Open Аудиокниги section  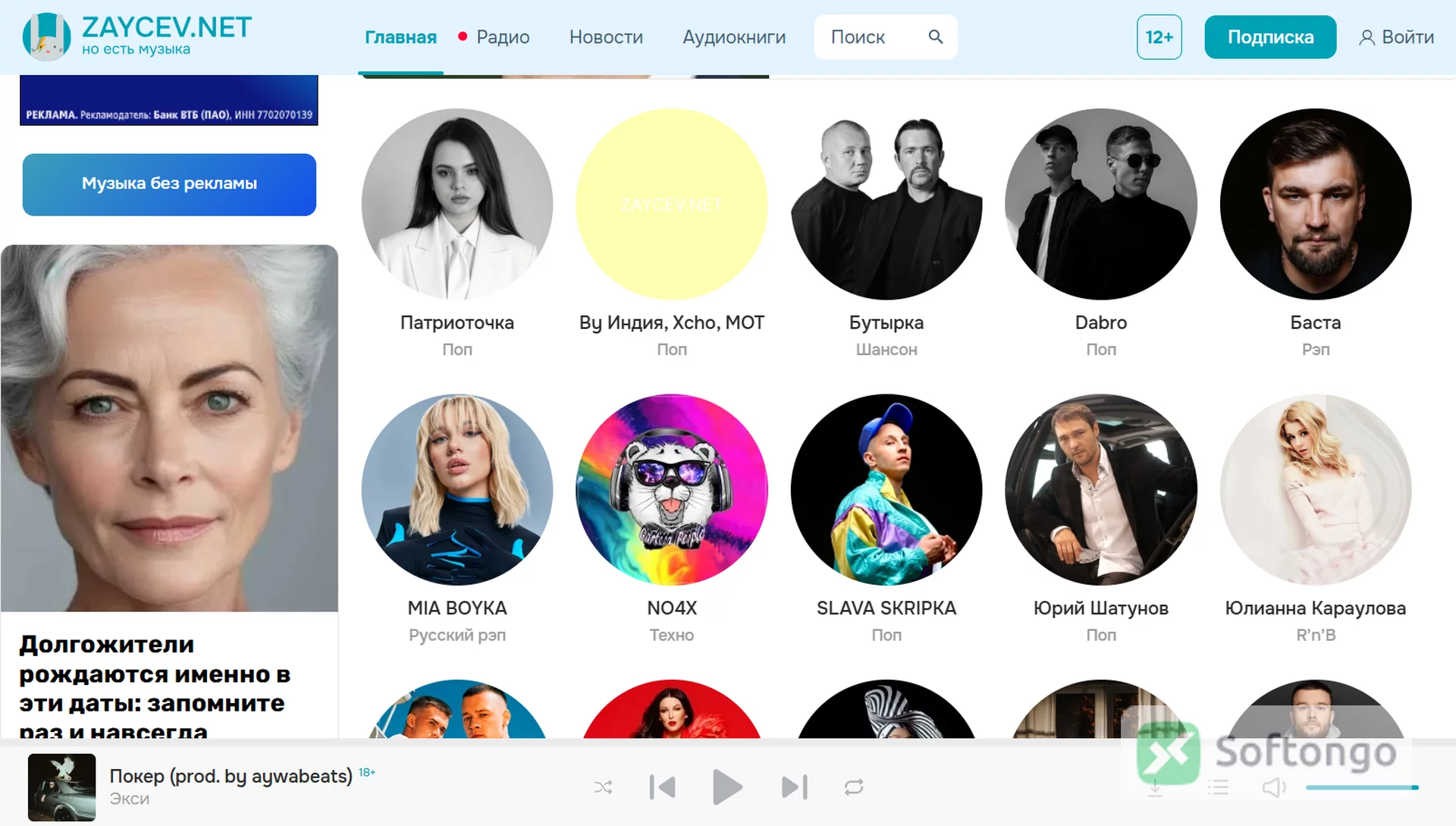coord(734,37)
